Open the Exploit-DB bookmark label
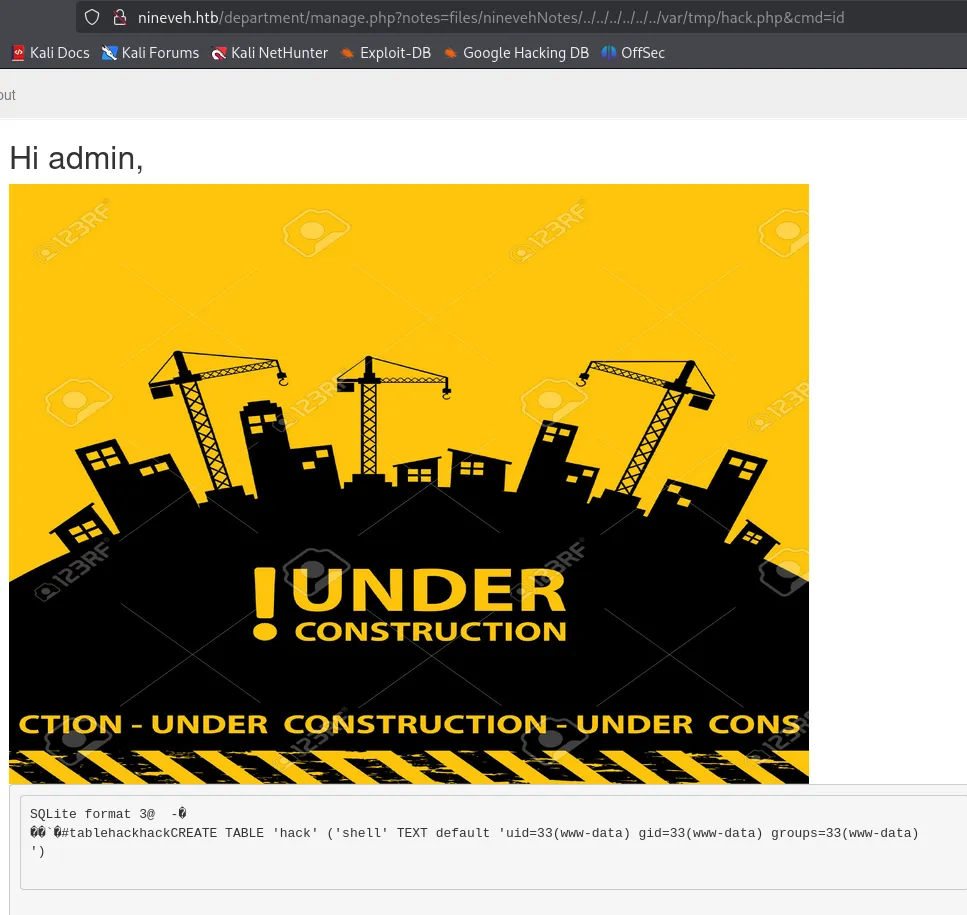 click(395, 53)
